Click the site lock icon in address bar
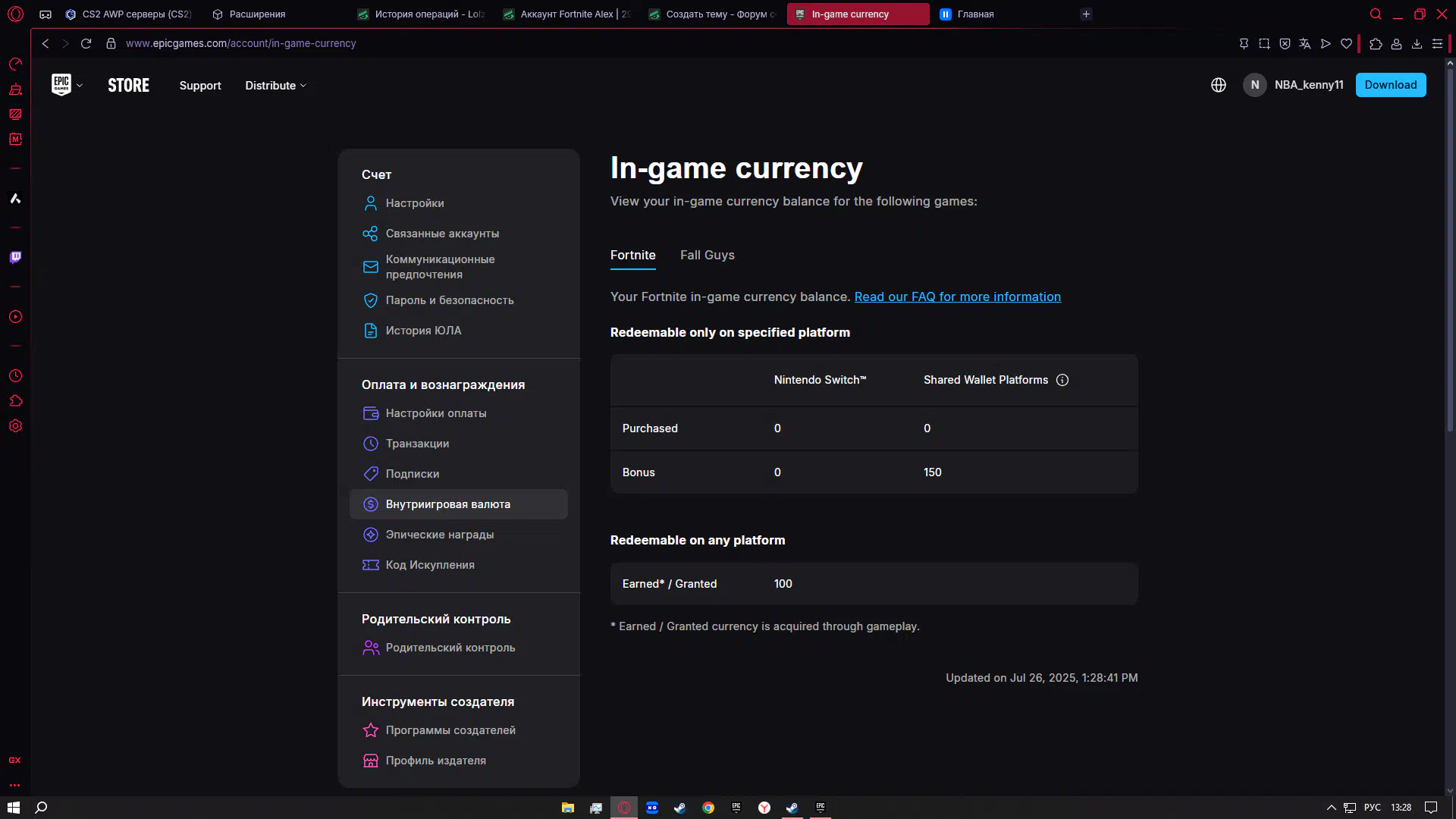 tap(111, 43)
